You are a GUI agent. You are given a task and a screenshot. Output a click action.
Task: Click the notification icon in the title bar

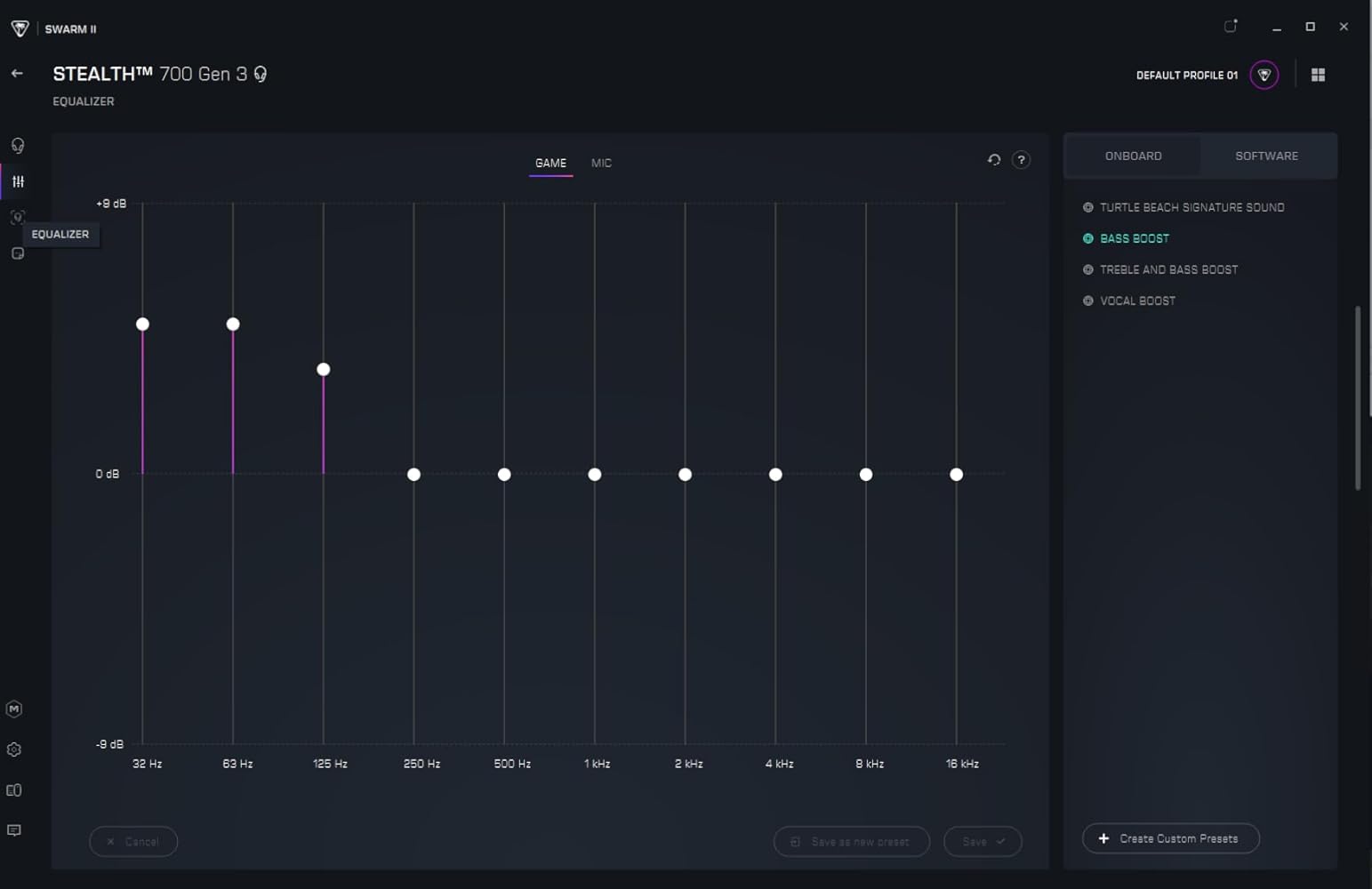pos(1231,27)
